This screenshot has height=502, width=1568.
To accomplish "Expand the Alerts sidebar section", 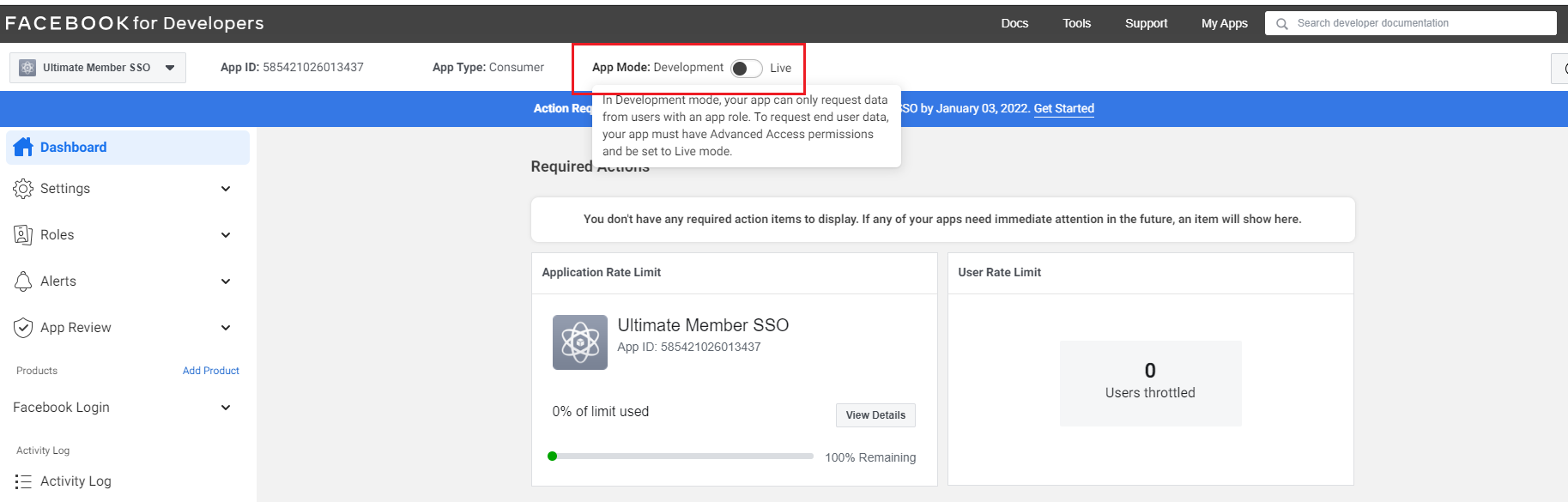I will 226,281.
